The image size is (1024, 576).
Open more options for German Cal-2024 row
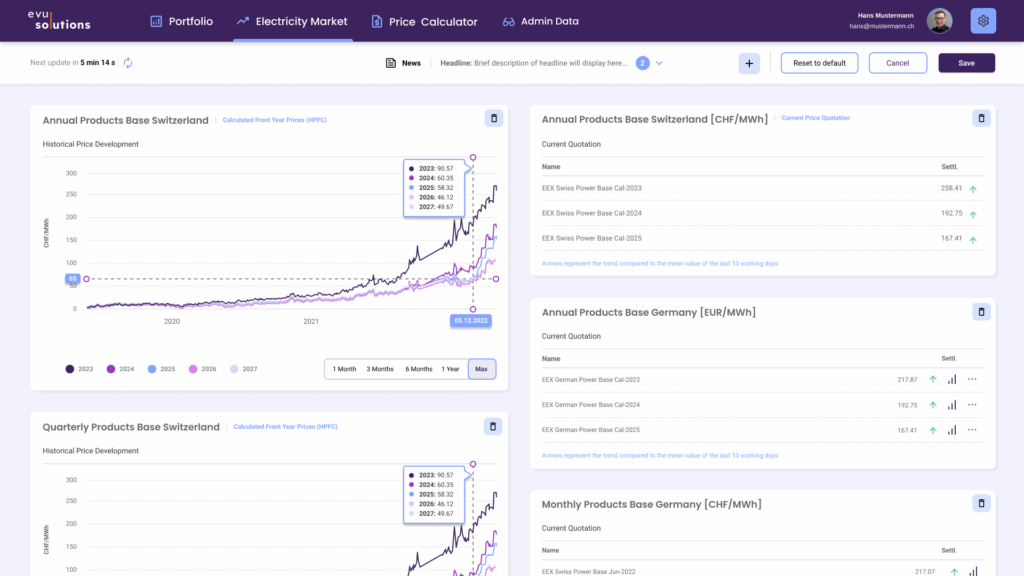tap(972, 405)
